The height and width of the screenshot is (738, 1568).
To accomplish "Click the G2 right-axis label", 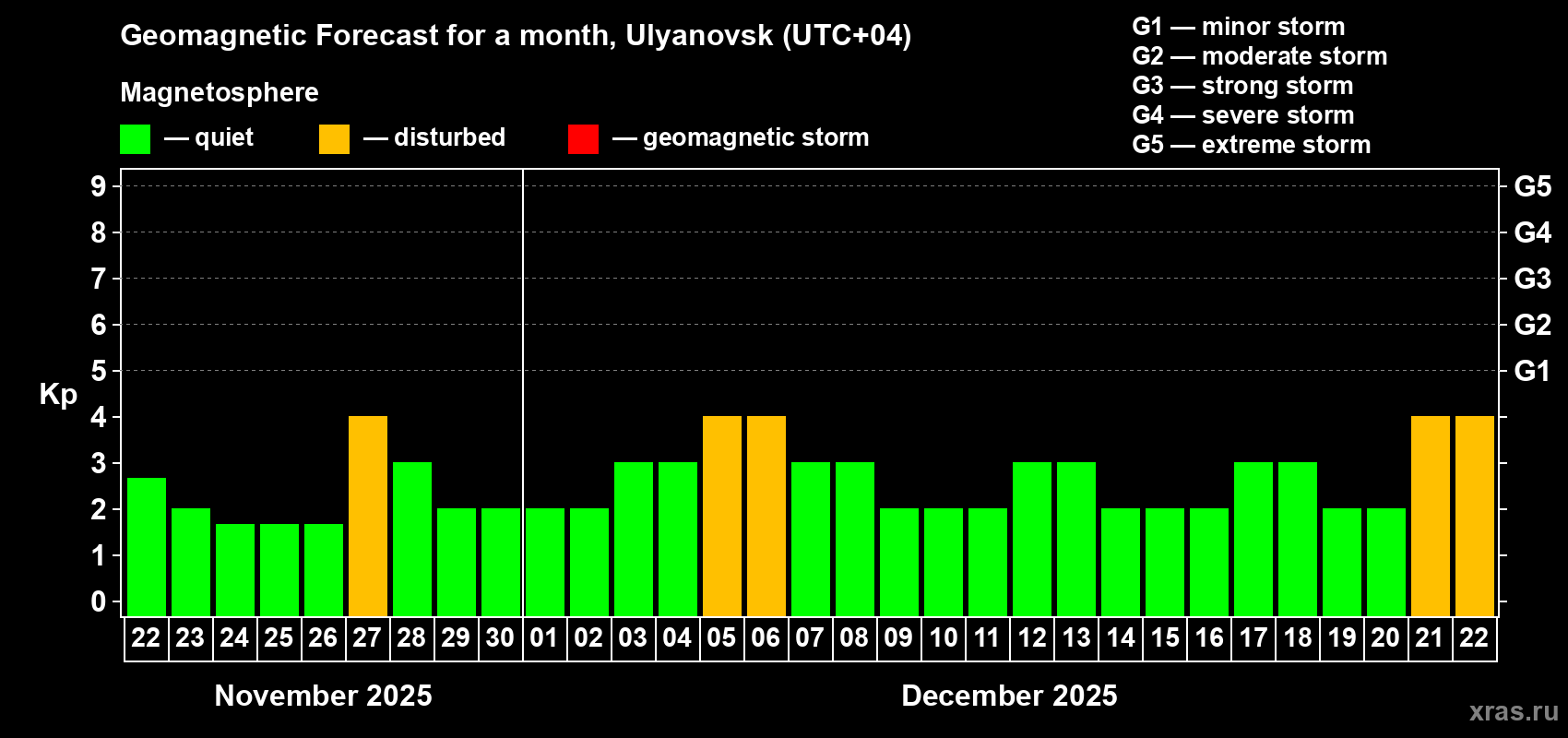I will [x=1533, y=325].
